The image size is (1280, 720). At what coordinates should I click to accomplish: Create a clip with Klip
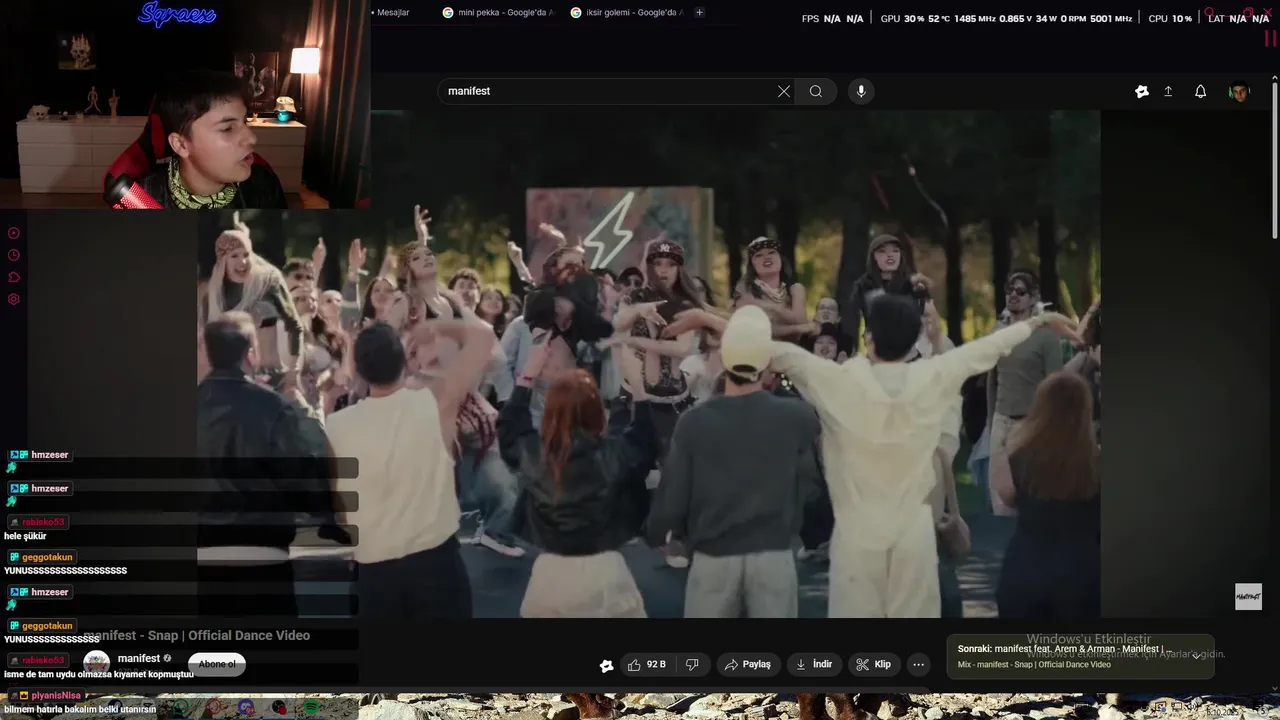[x=873, y=664]
